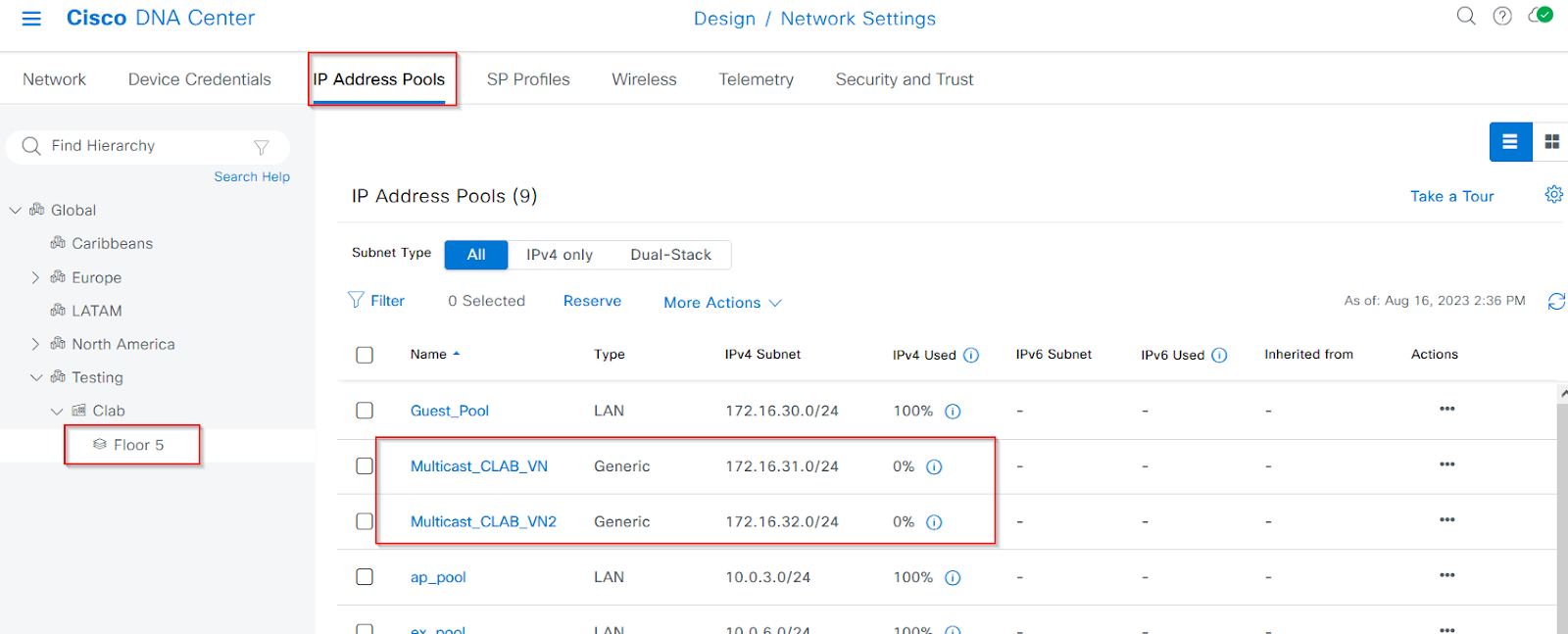This screenshot has height=634, width=1568.
Task: Select the Dual-Stack subnet type
Action: pyautogui.click(x=670, y=255)
